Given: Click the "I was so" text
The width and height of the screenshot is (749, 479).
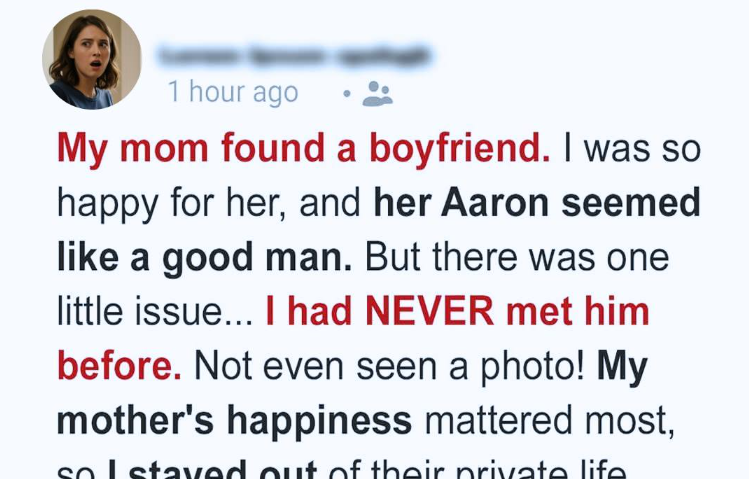Looking at the screenshot, I should tap(632, 149).
